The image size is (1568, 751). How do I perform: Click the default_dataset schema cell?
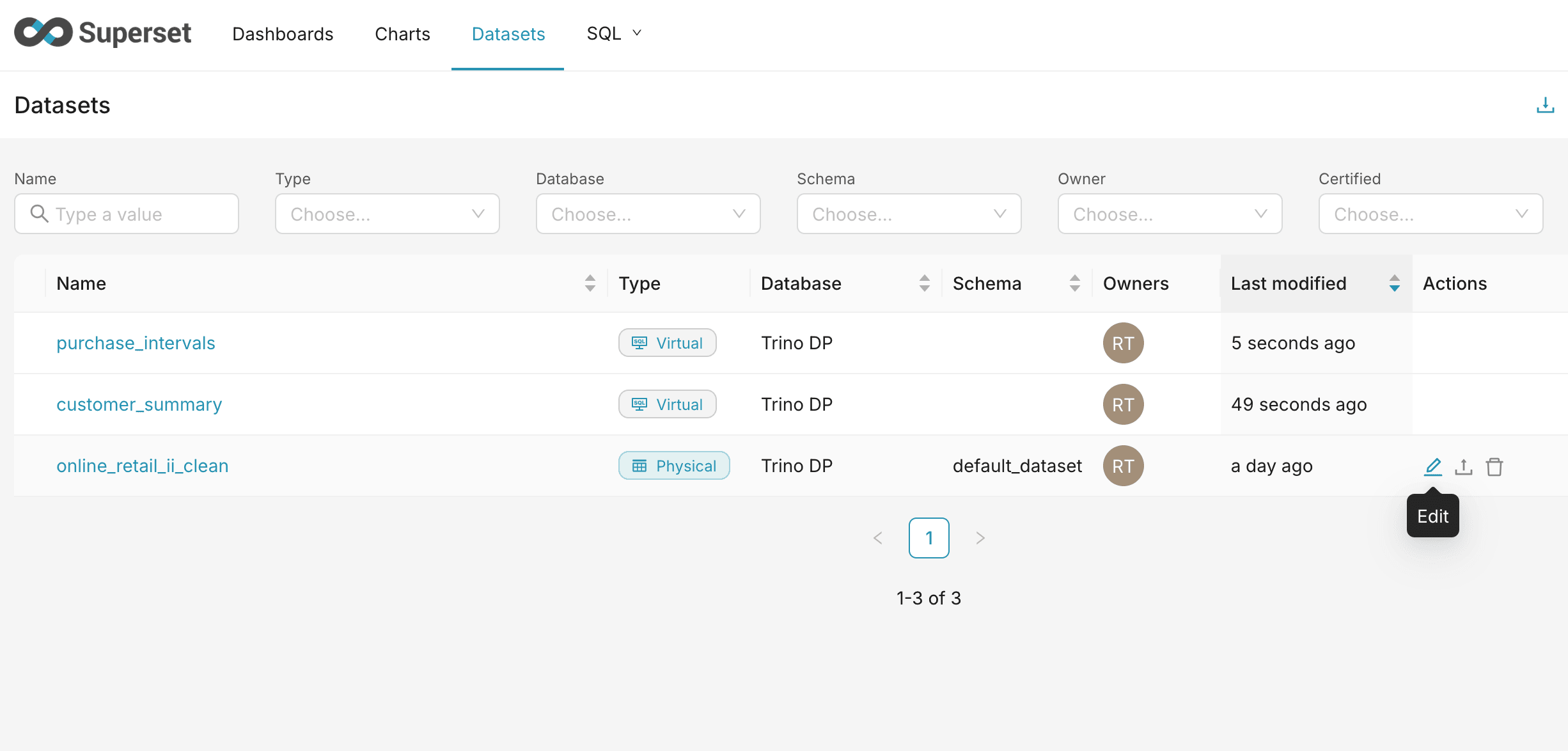[1017, 466]
